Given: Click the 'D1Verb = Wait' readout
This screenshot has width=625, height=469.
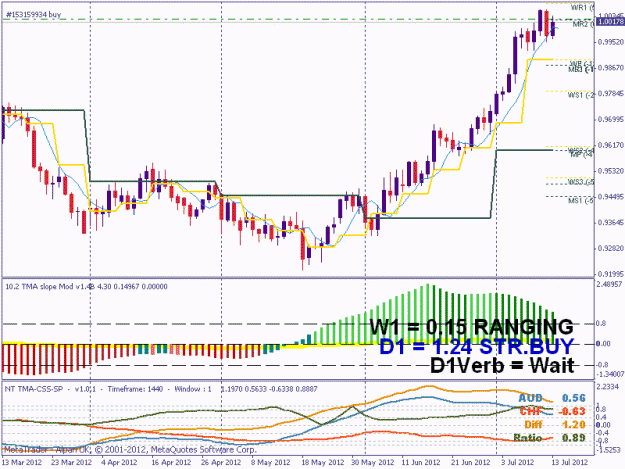Looking at the screenshot, I should (502, 365).
